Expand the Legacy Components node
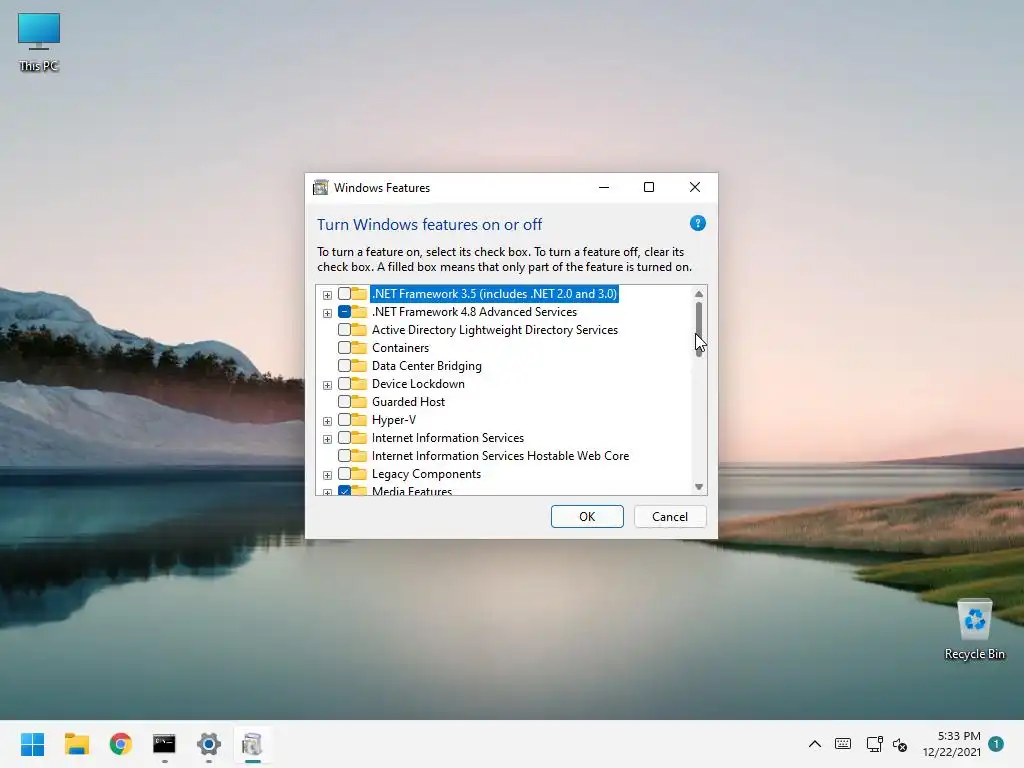 tap(327, 475)
